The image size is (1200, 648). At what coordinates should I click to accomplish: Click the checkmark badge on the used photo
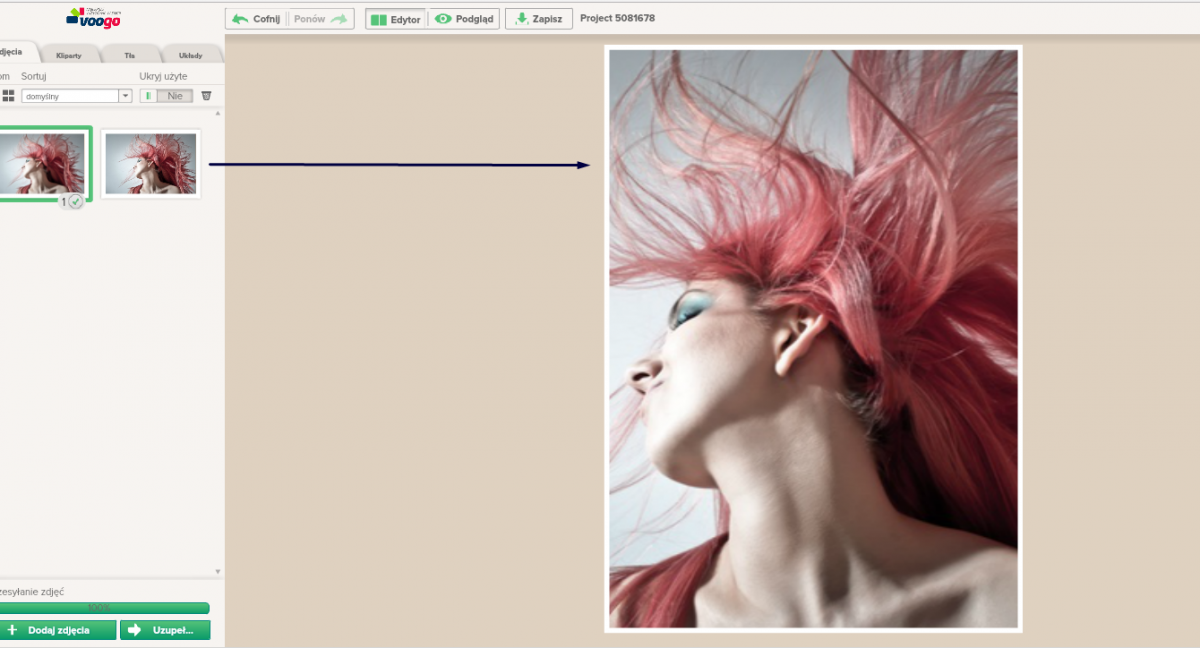[76, 201]
